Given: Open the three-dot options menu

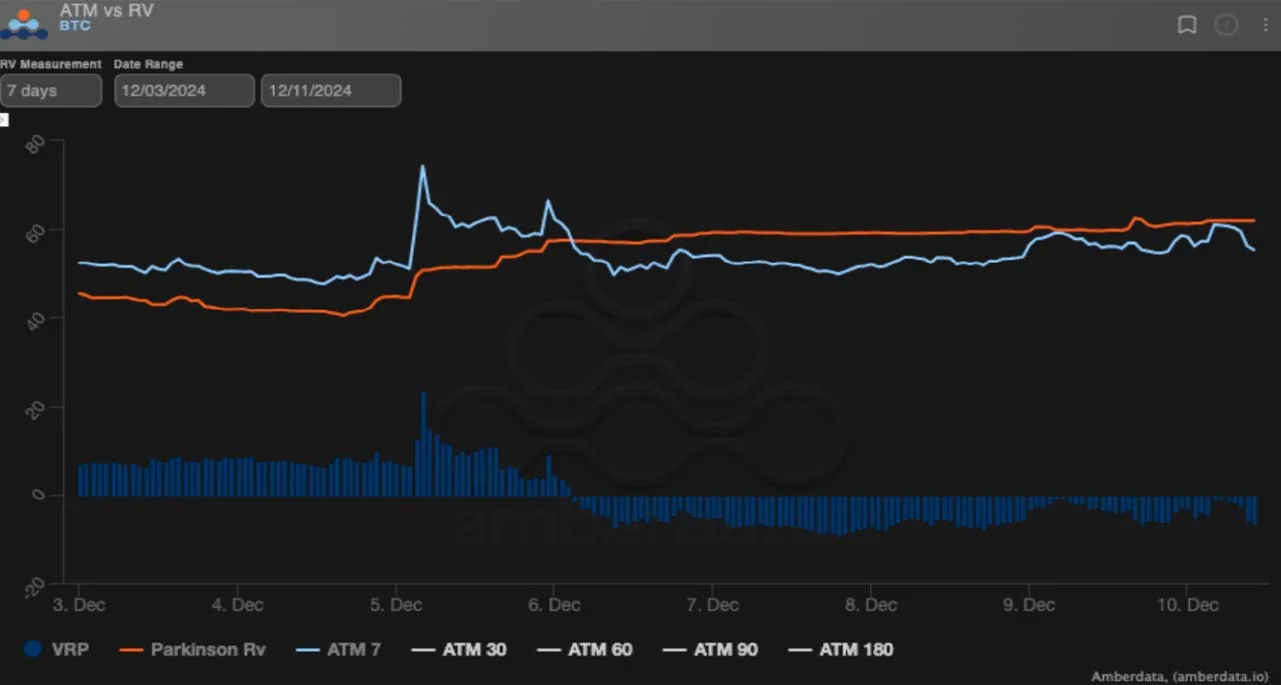Looking at the screenshot, I should (x=1264, y=25).
